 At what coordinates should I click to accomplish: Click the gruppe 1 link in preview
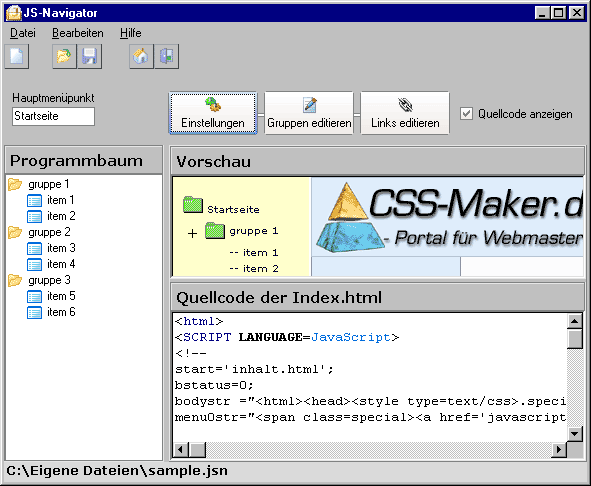[254, 231]
